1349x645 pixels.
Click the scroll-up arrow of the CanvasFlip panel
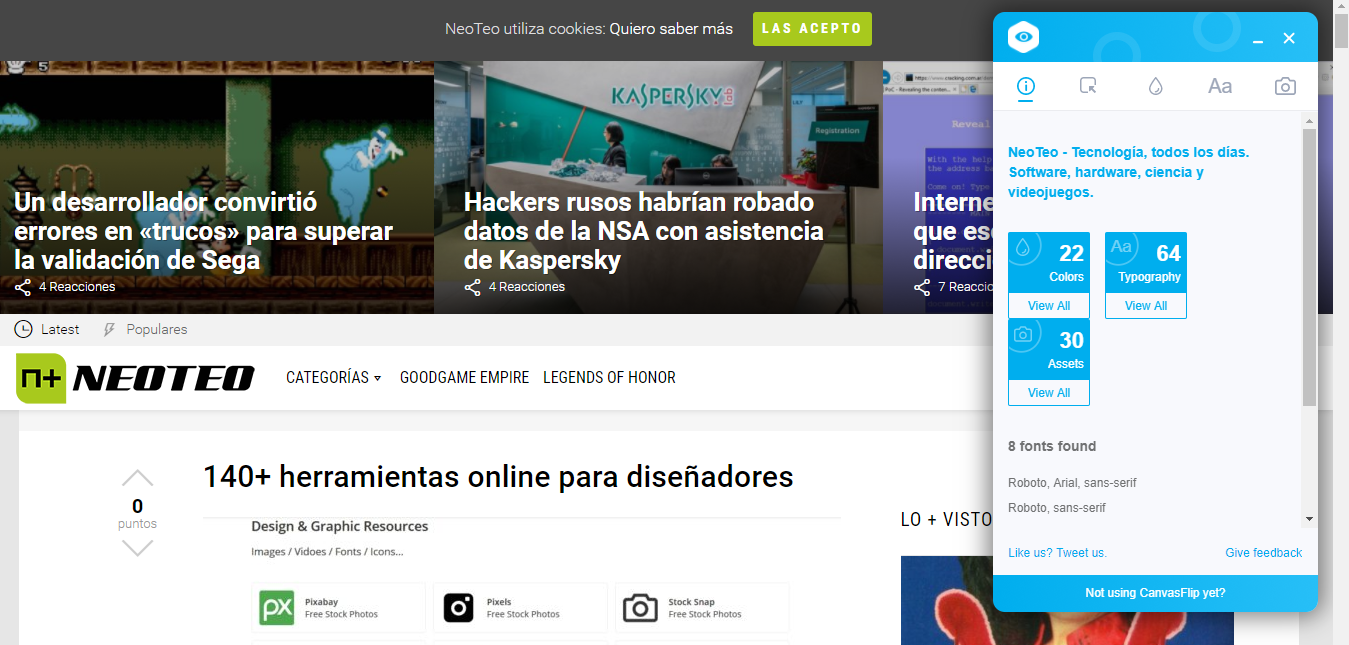1309,121
